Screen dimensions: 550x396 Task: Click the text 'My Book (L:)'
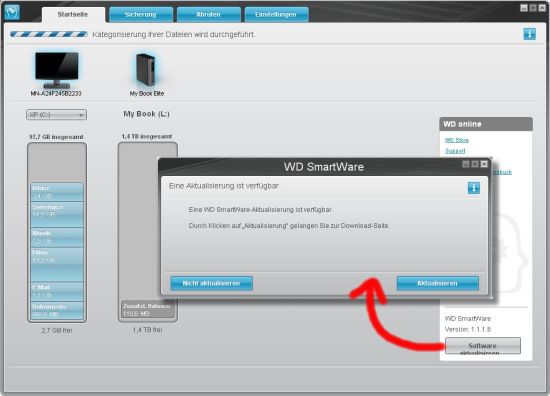click(x=146, y=114)
